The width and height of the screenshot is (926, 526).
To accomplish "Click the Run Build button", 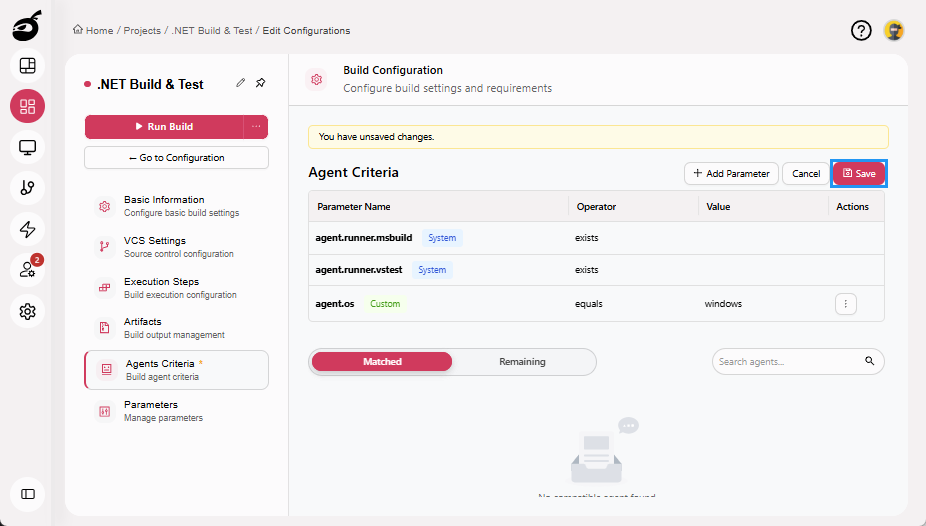I will [164, 126].
